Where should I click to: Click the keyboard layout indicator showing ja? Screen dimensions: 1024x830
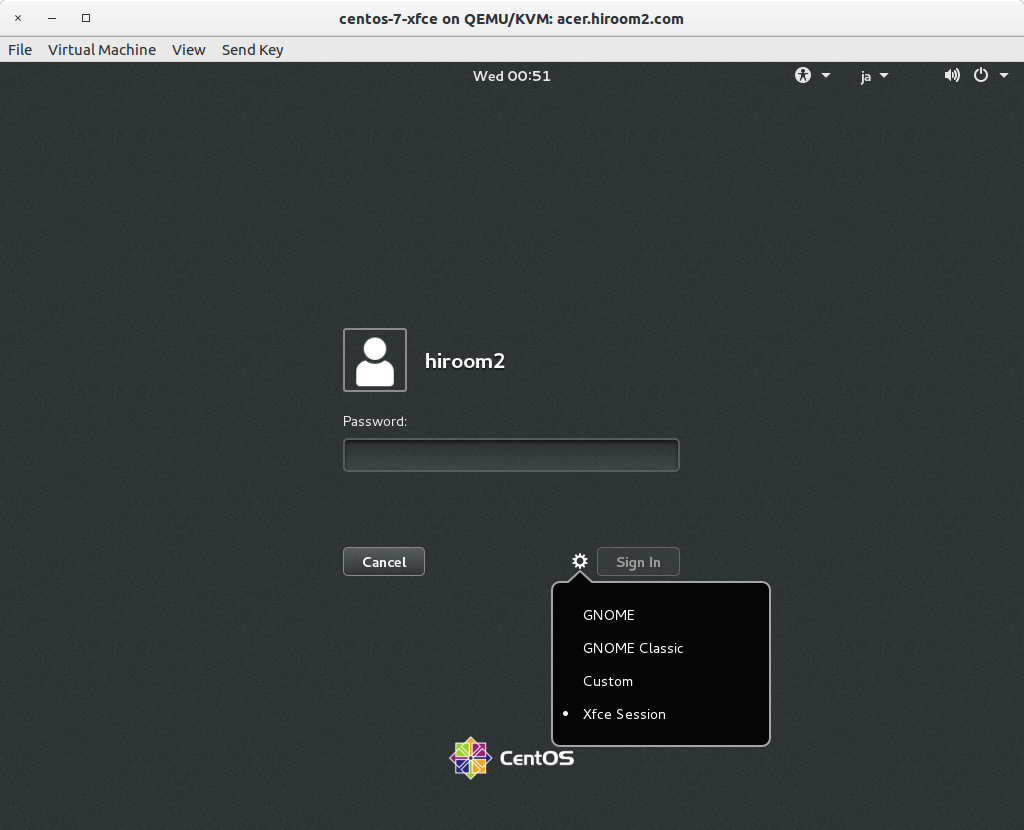point(866,76)
